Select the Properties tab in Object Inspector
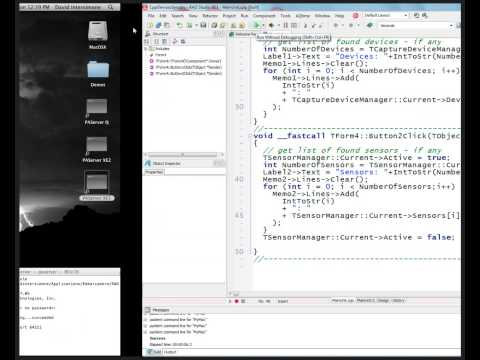 pos(154,172)
